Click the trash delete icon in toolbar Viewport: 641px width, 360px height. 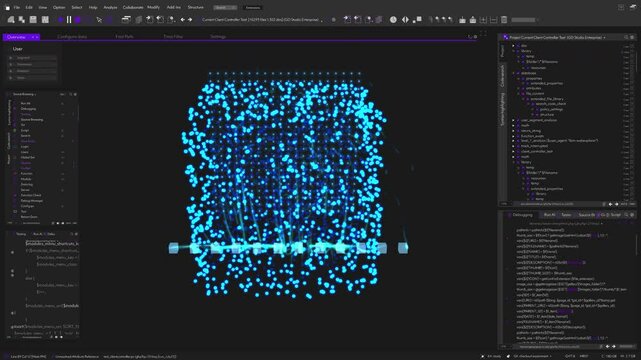504,20
